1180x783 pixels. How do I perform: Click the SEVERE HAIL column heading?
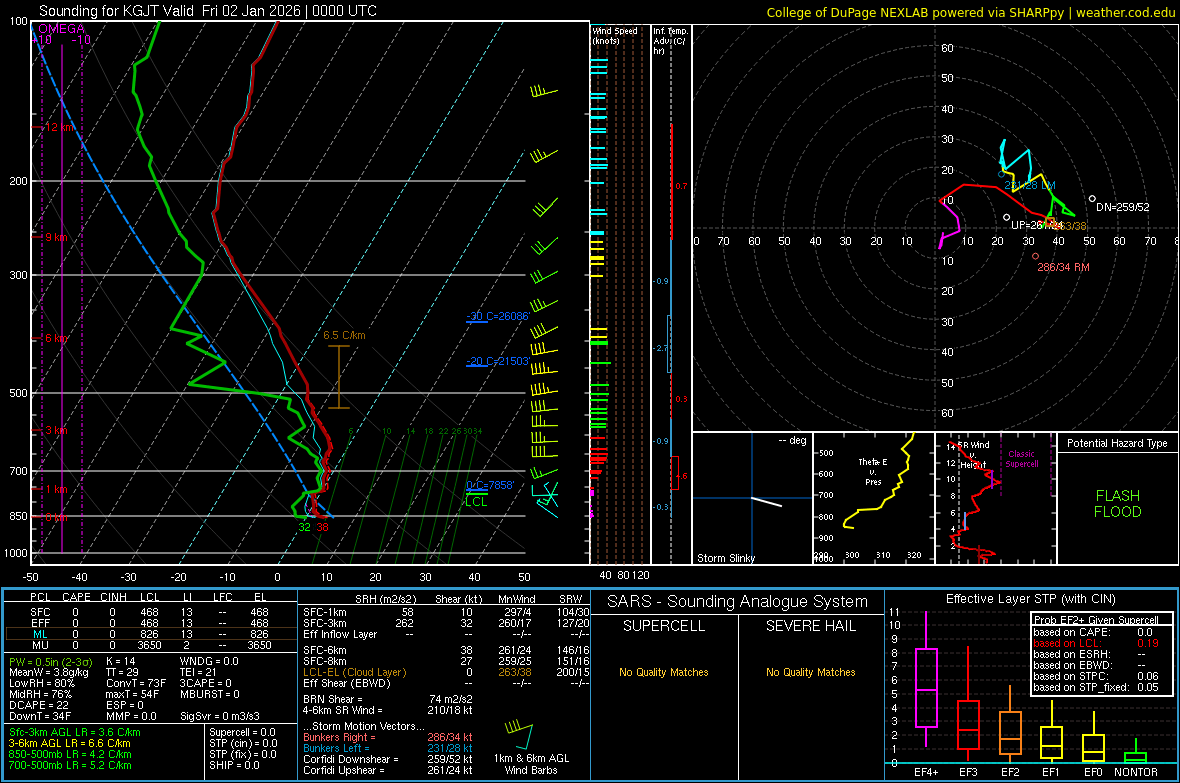point(810,626)
